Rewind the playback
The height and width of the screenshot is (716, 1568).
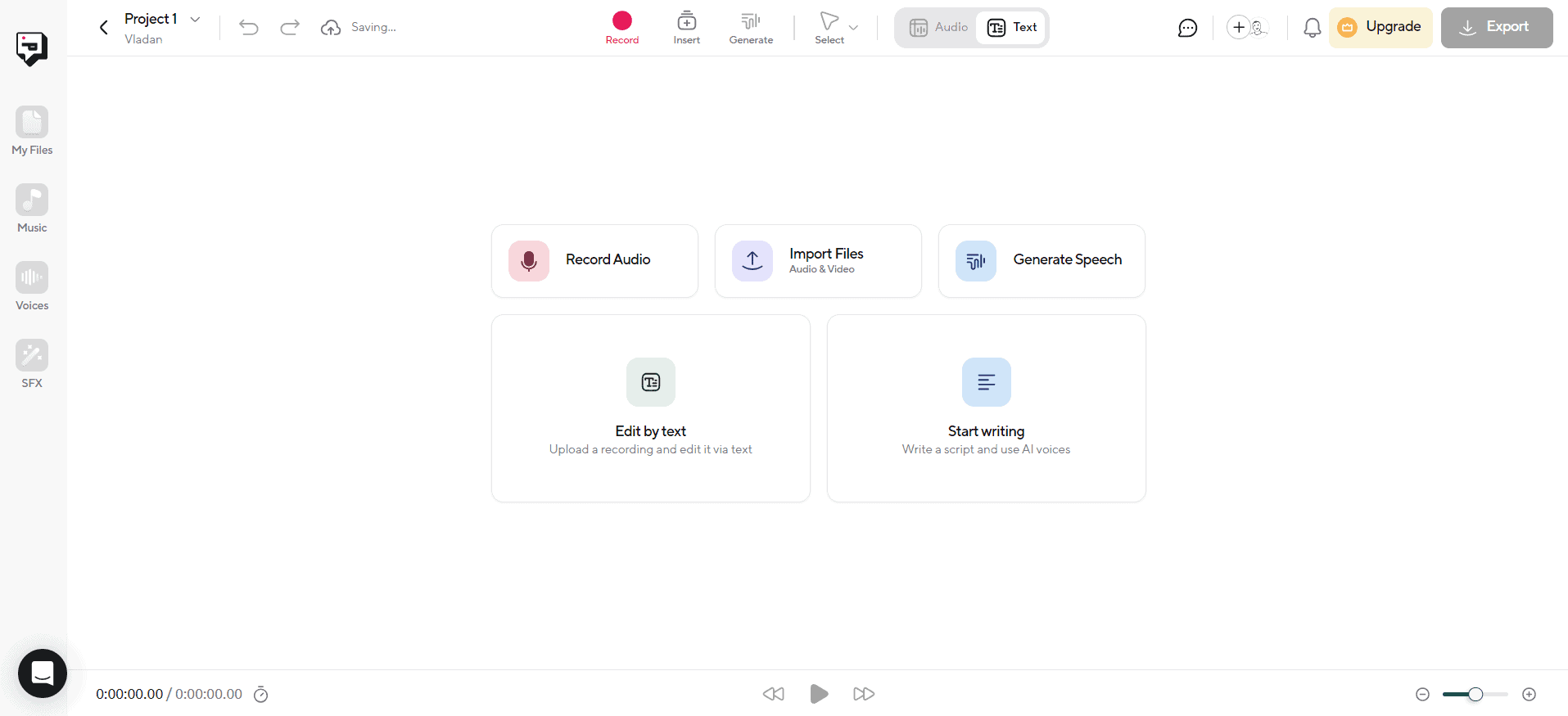(774, 694)
